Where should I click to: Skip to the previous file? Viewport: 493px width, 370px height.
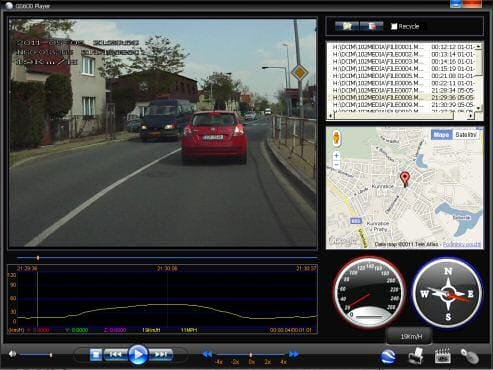pyautogui.click(x=115, y=354)
